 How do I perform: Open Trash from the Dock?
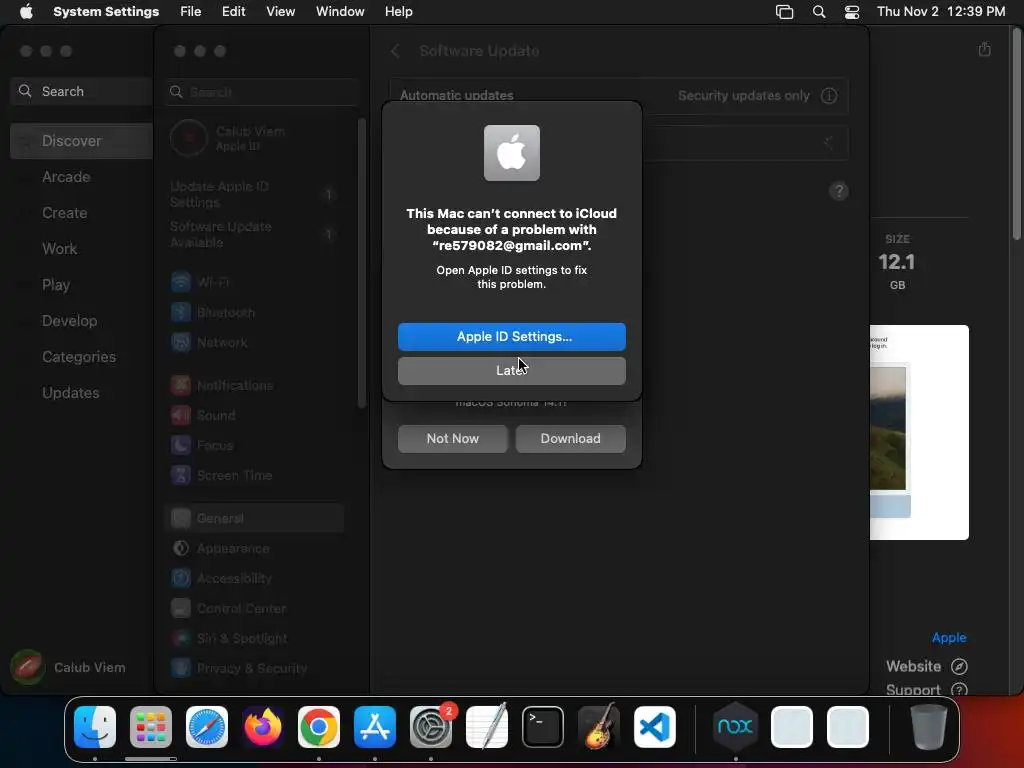[x=929, y=727]
